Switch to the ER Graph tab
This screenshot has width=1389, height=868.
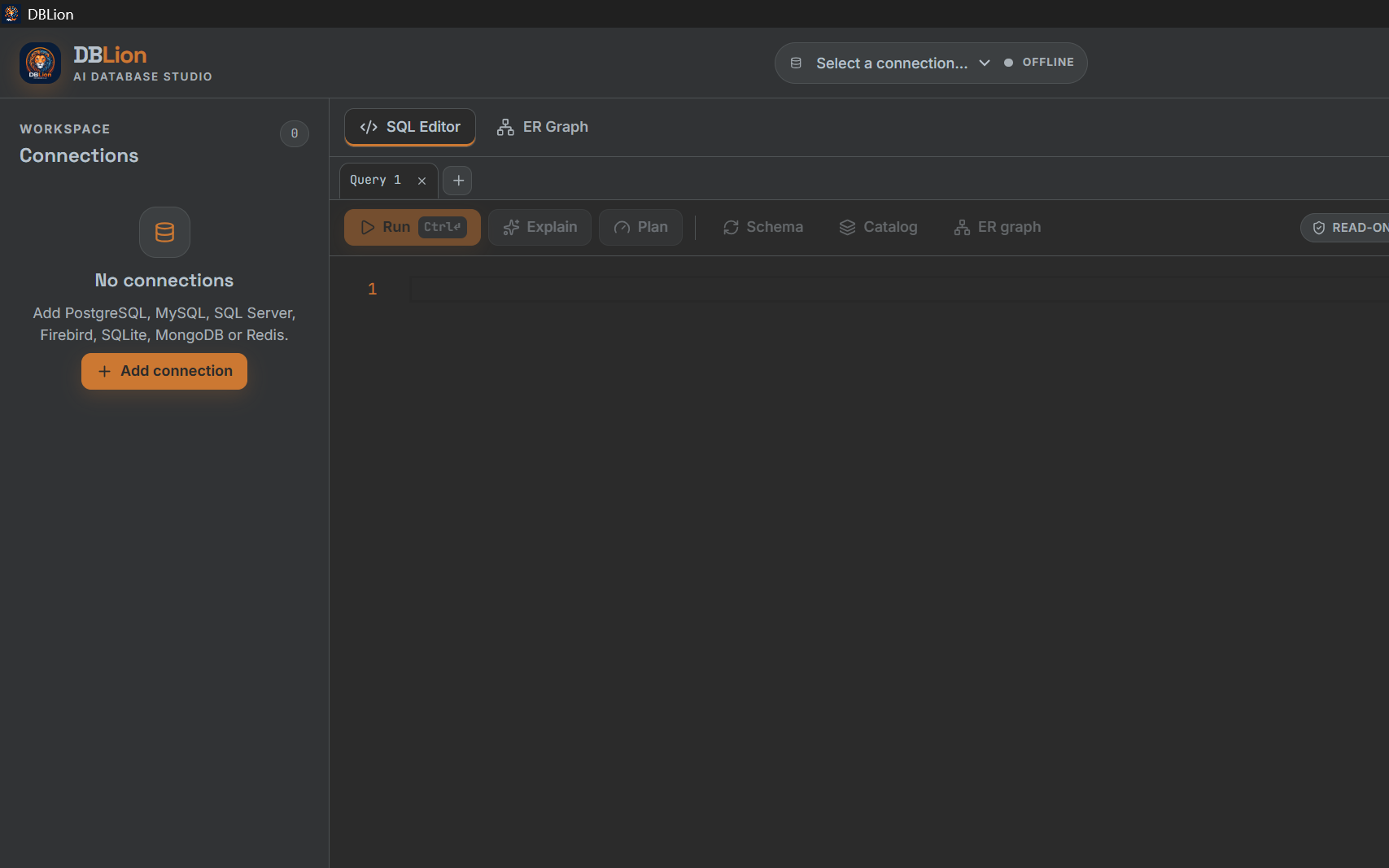click(x=543, y=127)
